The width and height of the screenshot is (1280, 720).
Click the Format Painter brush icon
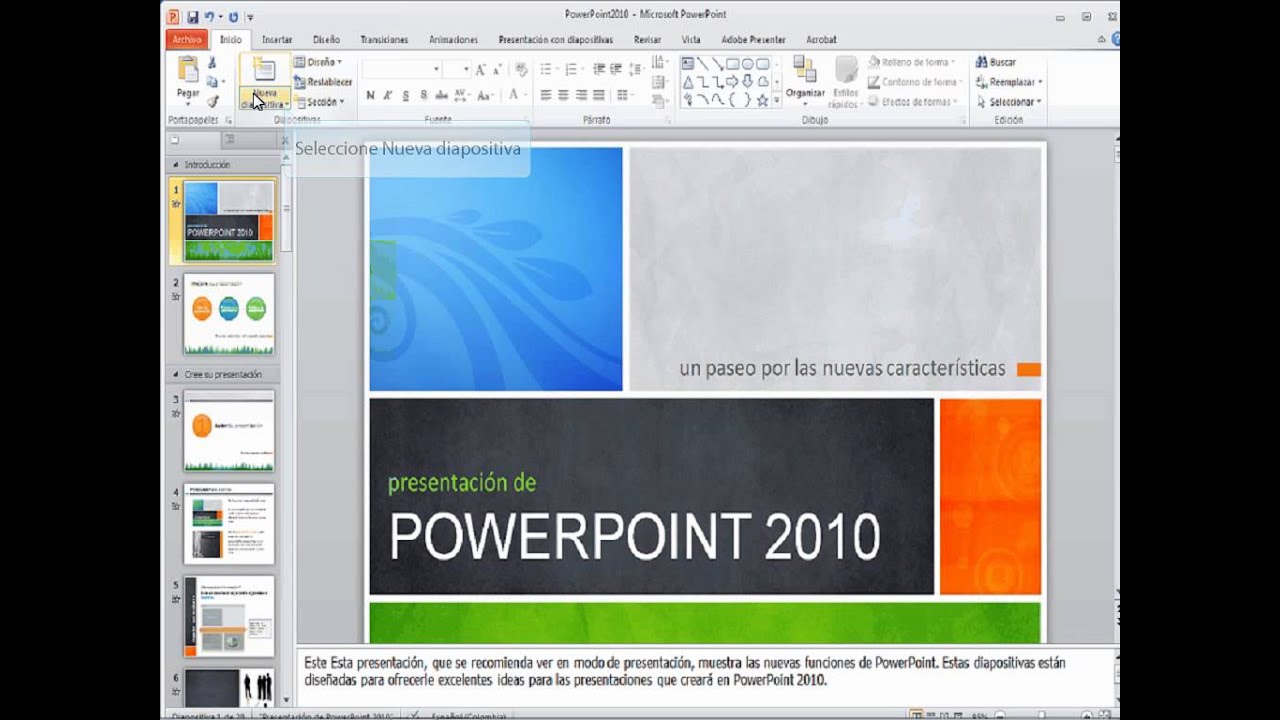[212, 101]
